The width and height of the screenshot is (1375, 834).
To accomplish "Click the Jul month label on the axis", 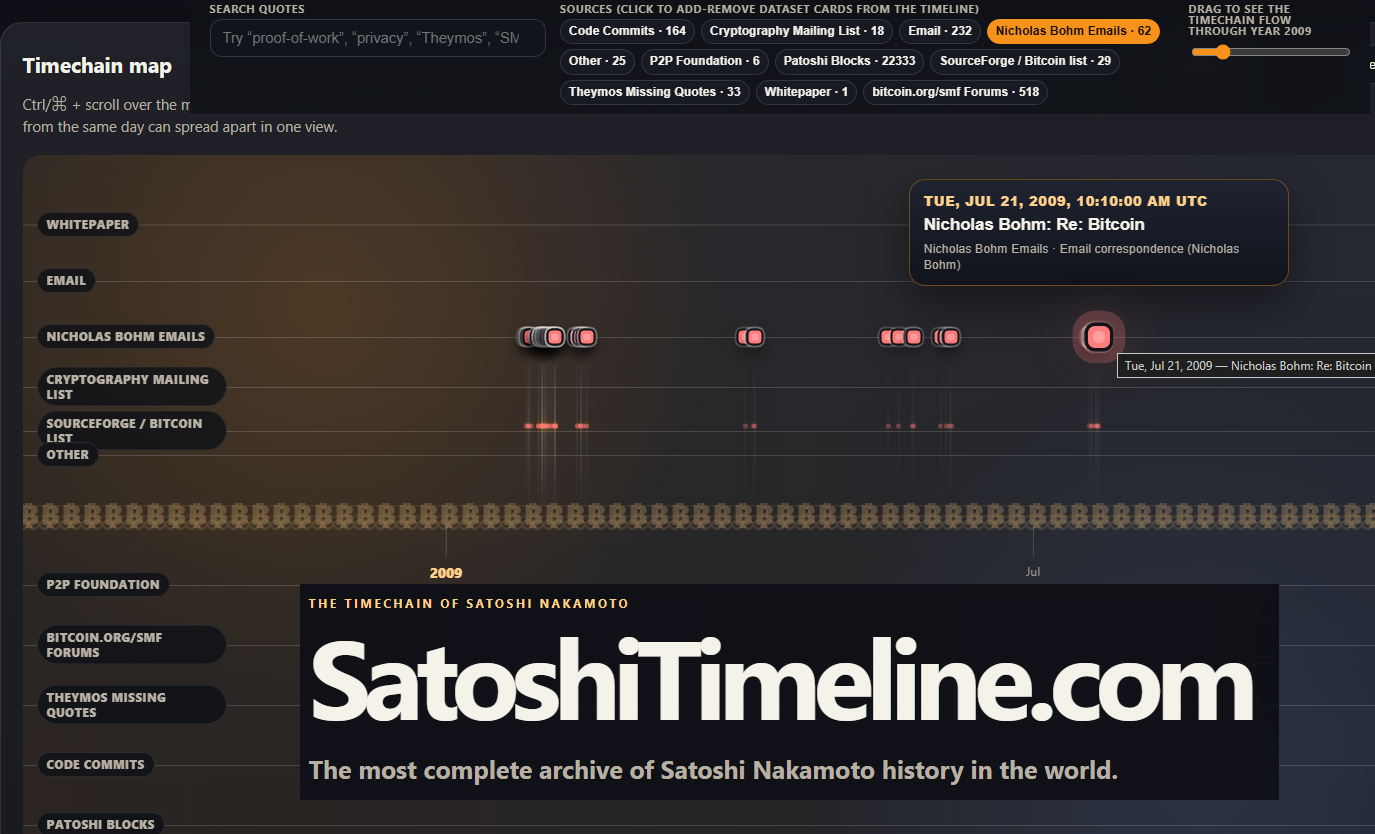I will pyautogui.click(x=1033, y=572).
